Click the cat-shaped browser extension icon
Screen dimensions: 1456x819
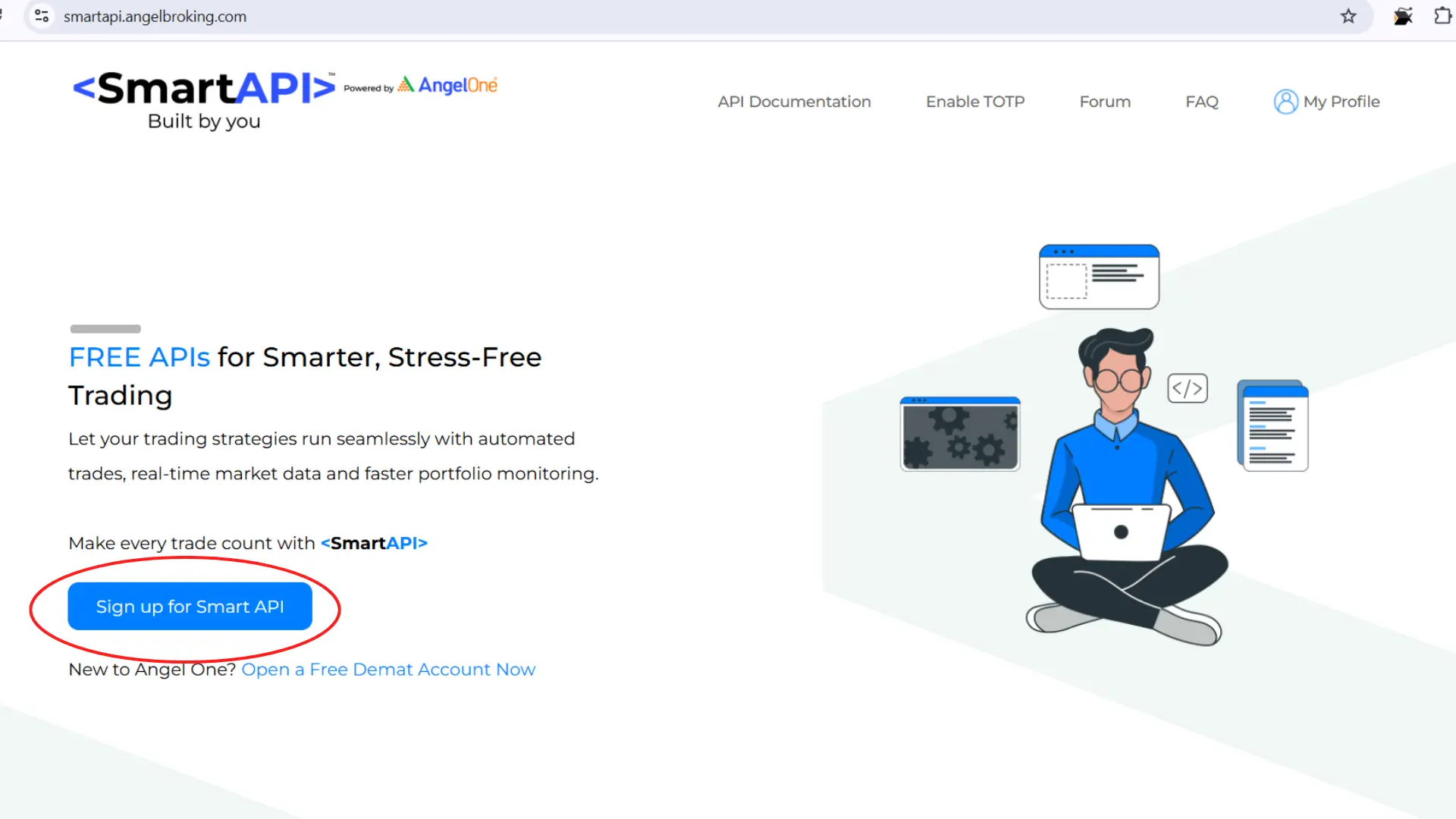(1402, 16)
